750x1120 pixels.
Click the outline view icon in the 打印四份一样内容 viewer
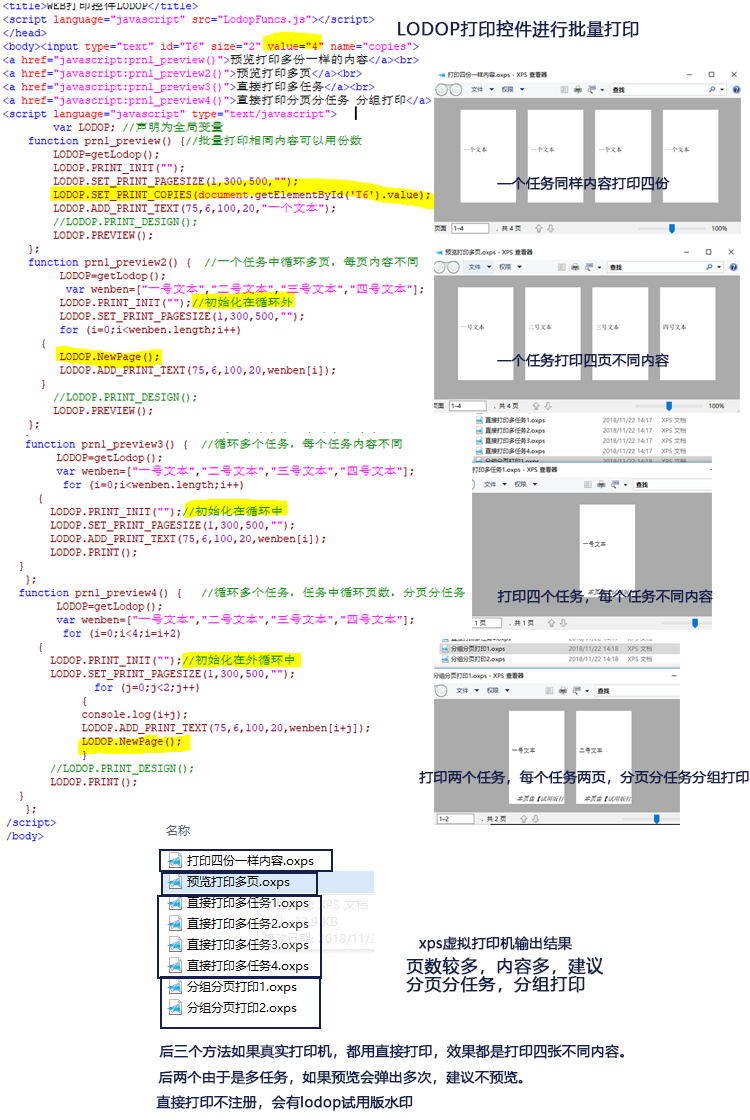(562, 90)
